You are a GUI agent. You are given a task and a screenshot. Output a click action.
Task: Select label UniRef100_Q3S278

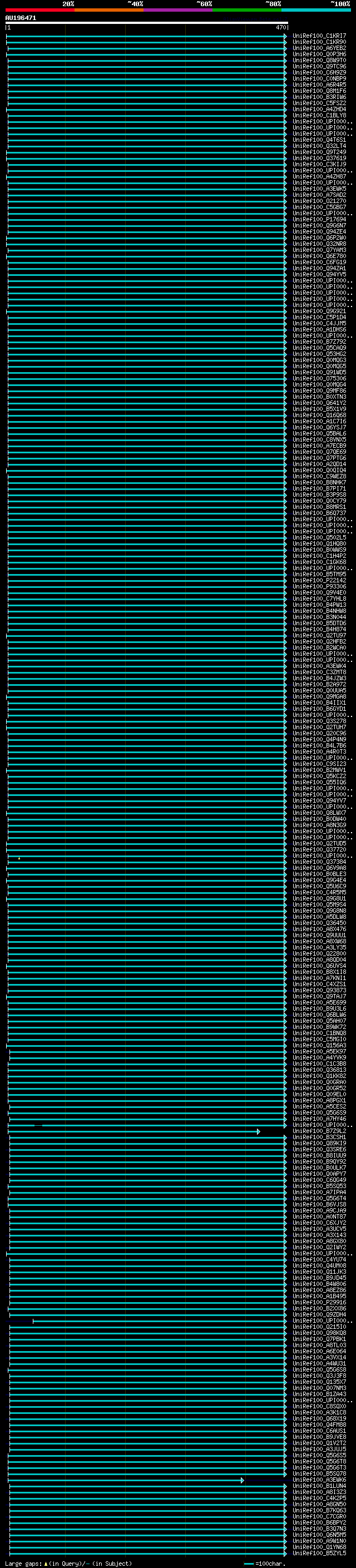319,721
